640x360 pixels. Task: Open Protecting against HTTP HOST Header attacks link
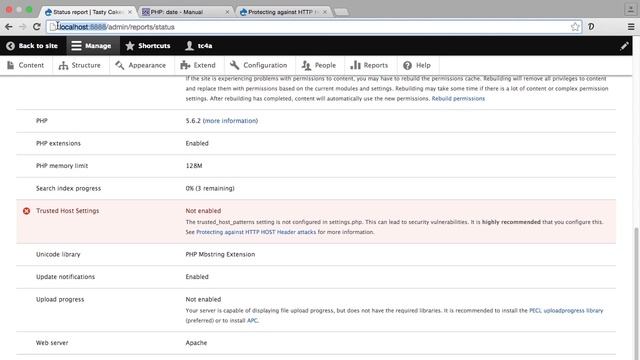[256, 232]
